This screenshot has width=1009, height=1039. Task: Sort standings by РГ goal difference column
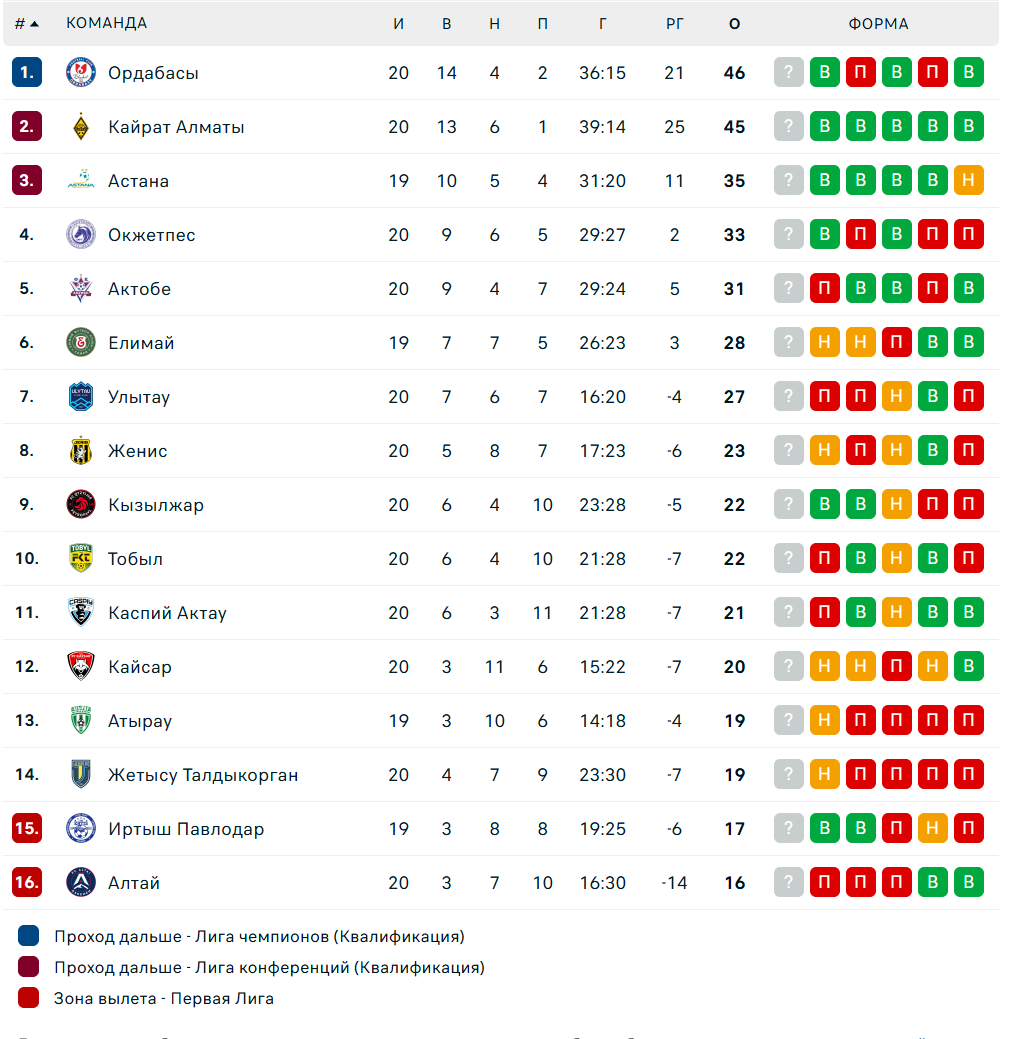point(674,24)
